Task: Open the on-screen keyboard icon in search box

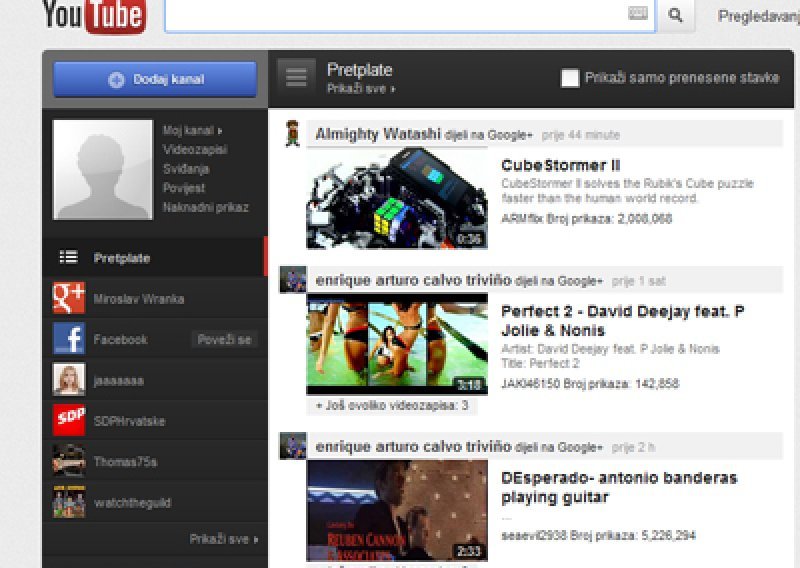Action: [x=638, y=14]
